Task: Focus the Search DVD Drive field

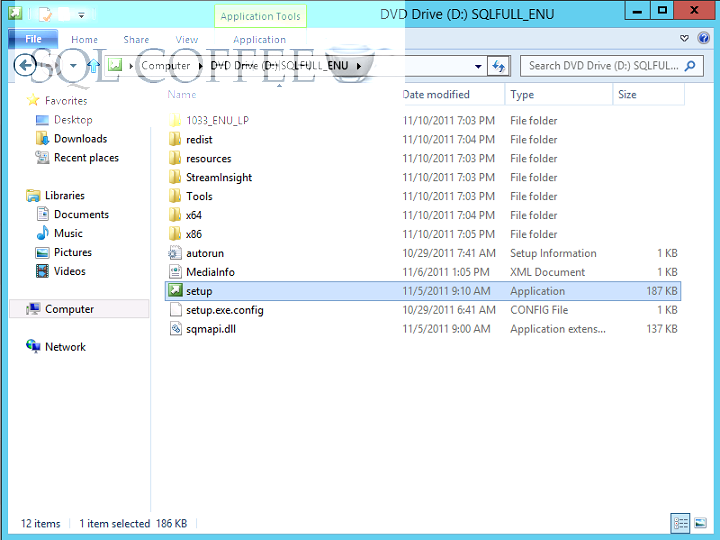Action: pos(612,66)
